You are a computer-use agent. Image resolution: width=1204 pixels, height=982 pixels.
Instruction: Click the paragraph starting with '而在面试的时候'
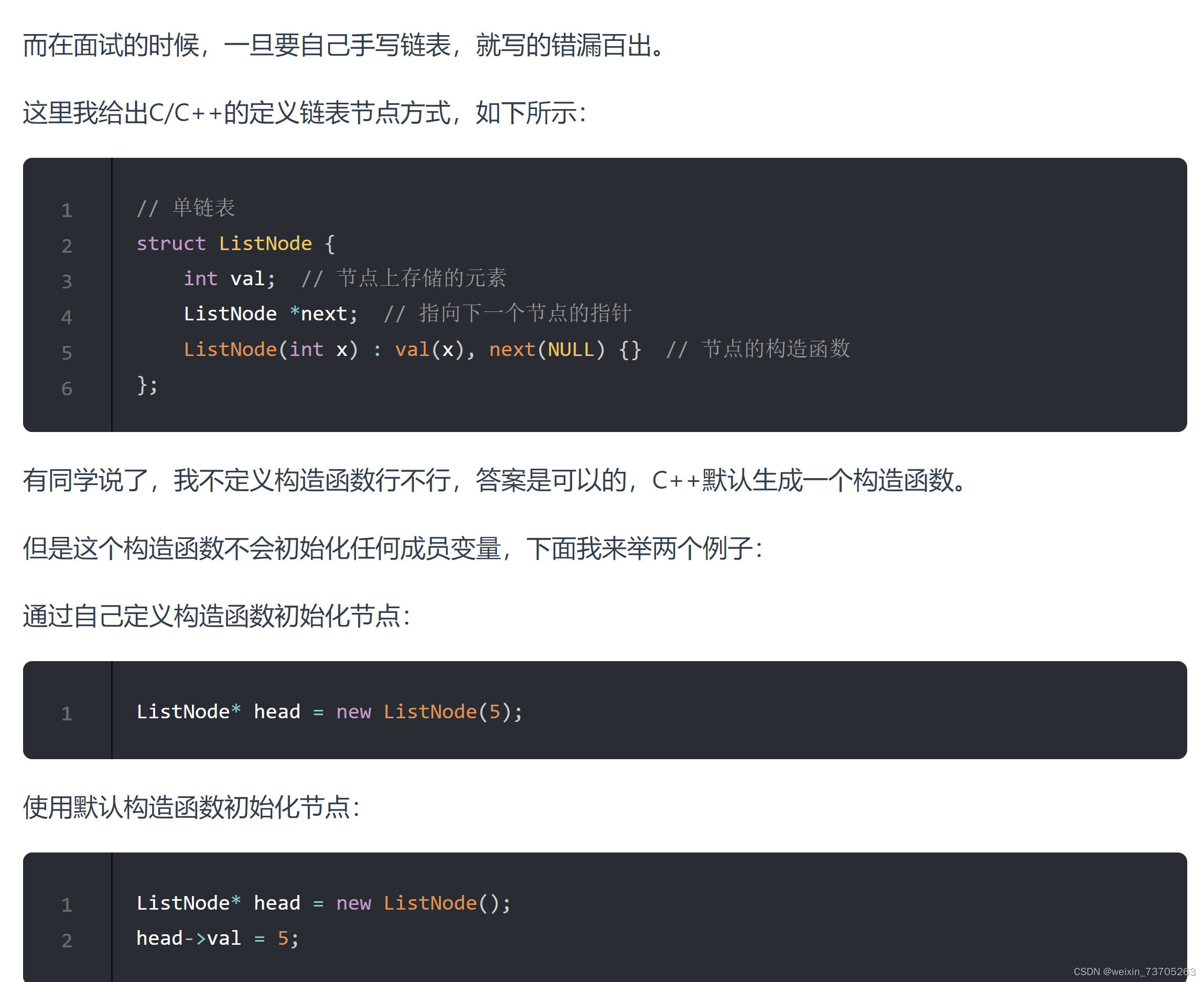[x=345, y=45]
